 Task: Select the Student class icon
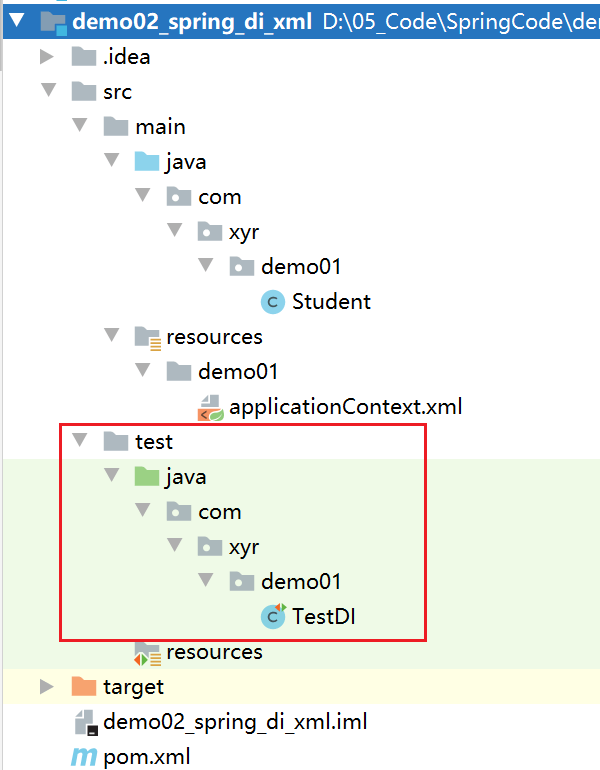pyautogui.click(x=273, y=302)
